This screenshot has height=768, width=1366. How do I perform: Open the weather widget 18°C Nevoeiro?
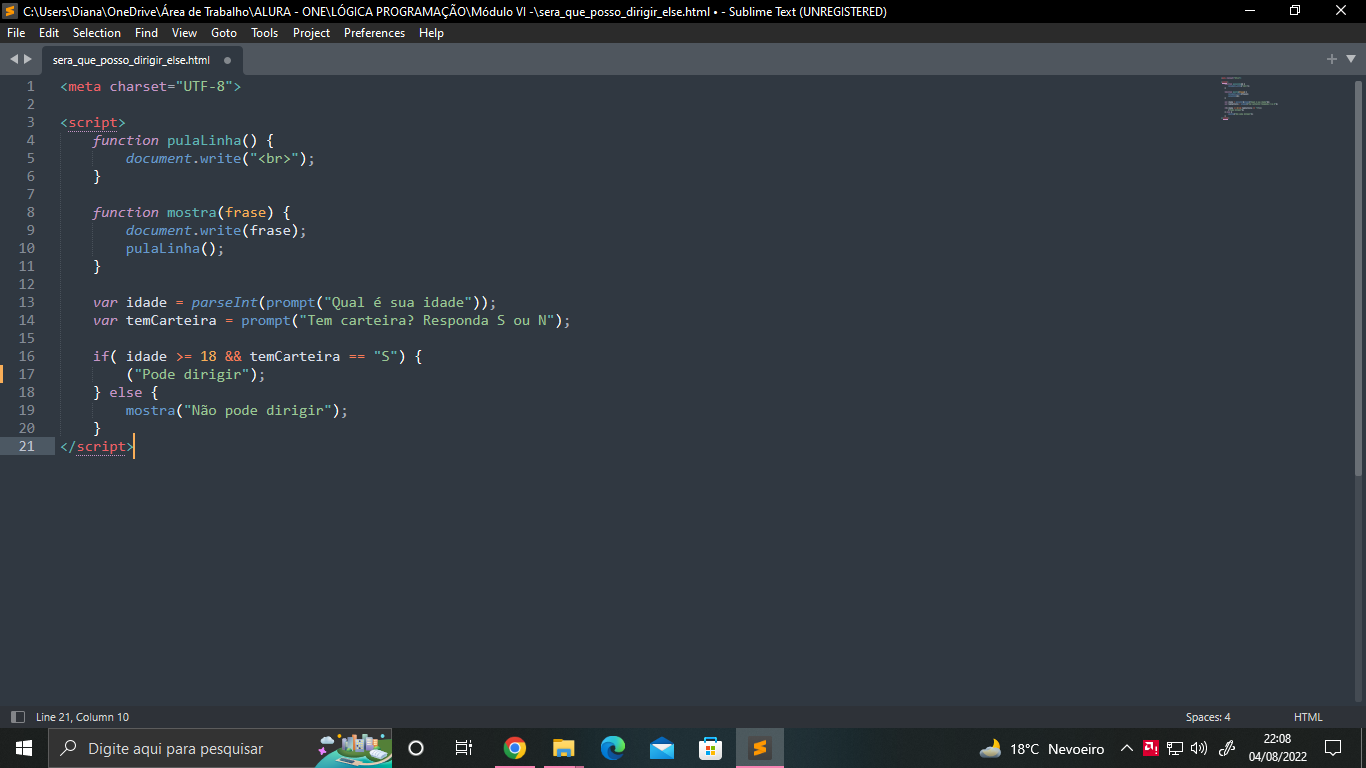(x=1041, y=748)
